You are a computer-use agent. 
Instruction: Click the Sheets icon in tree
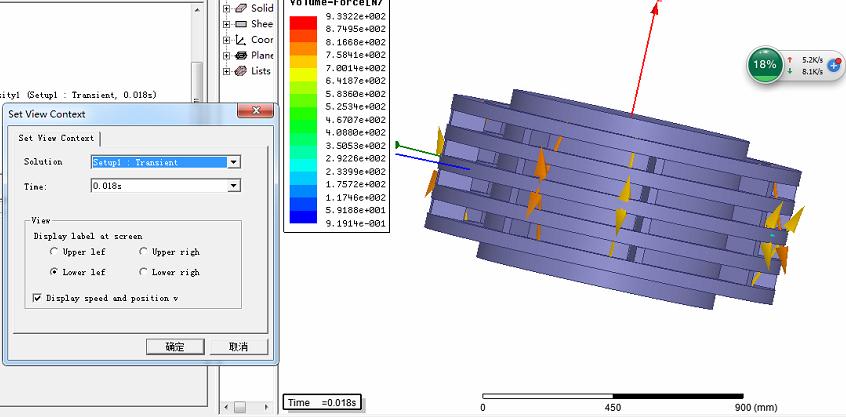click(x=241, y=24)
